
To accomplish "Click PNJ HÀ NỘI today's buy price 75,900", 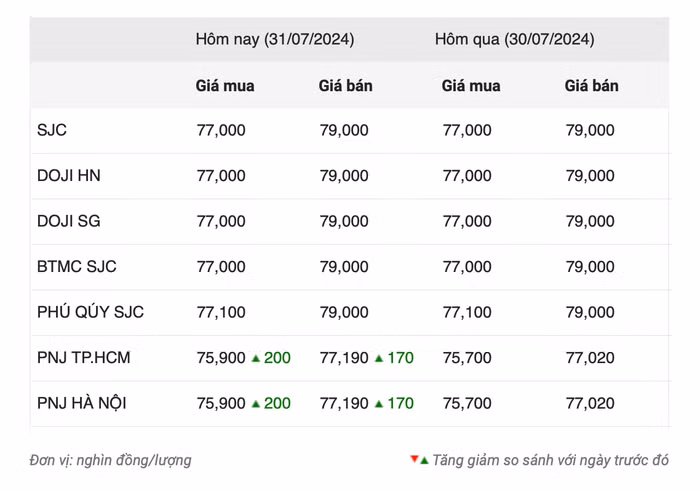I will coord(221,403).
